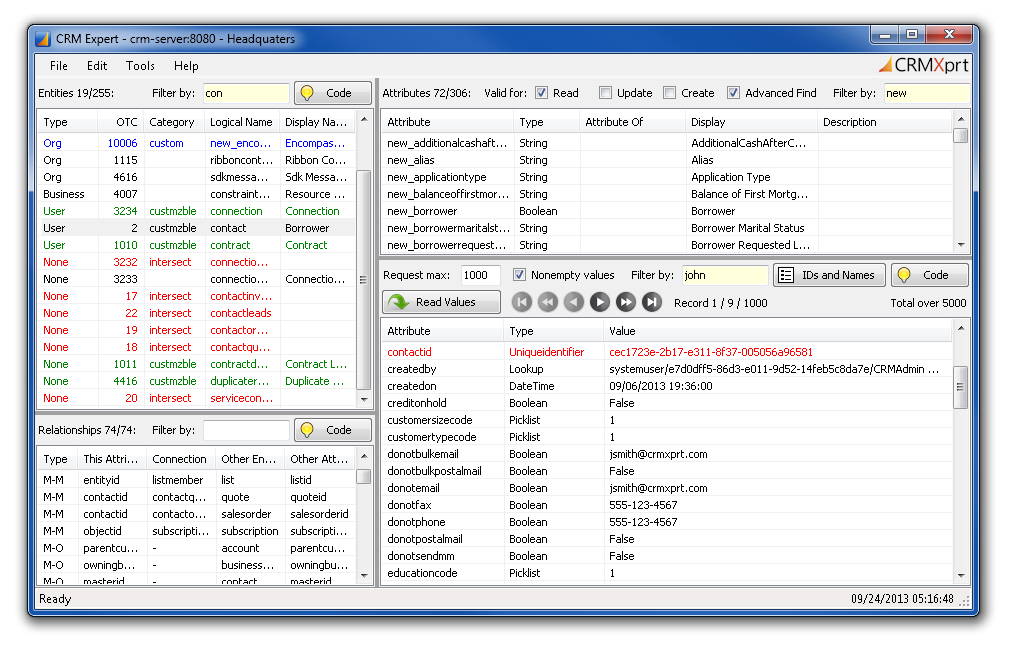1009x645 pixels.
Task: Select the 'listmember' relationship row
Action: point(196,480)
